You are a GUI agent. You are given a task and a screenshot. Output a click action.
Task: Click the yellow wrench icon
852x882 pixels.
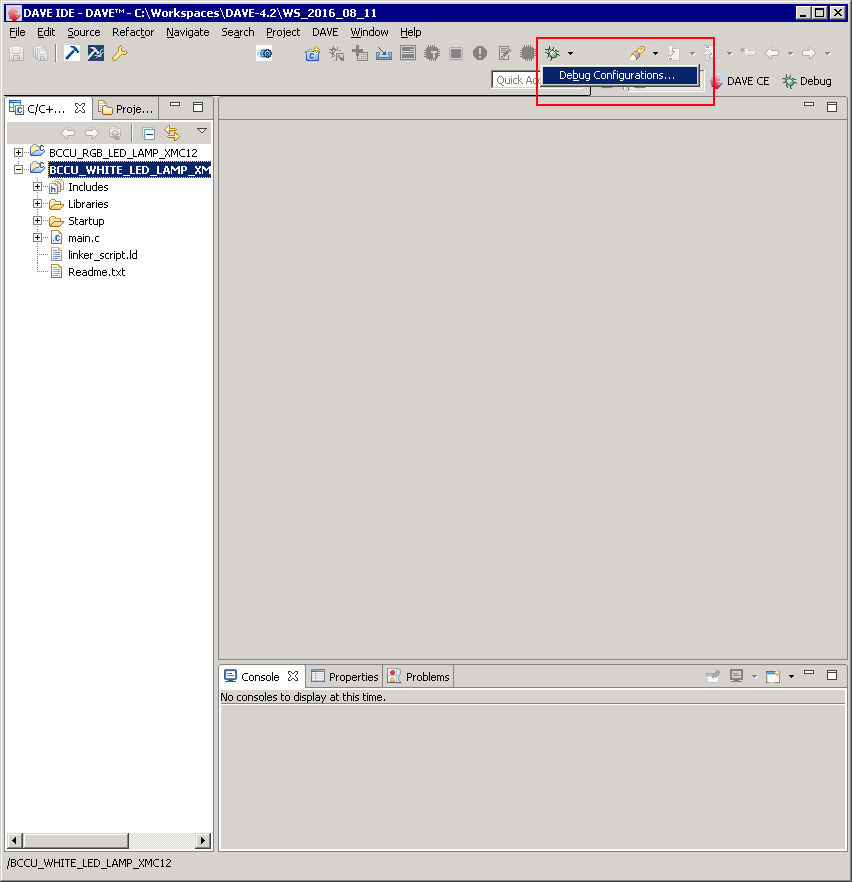119,53
